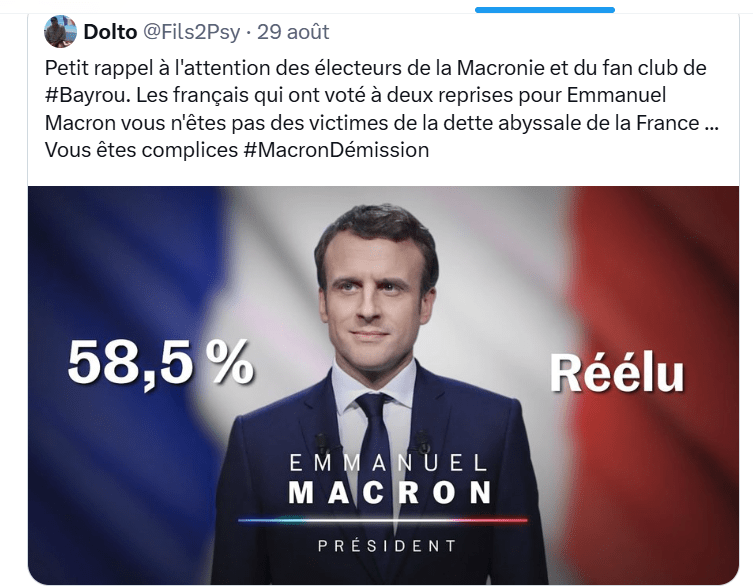Open the Dolto display name link

point(110,31)
